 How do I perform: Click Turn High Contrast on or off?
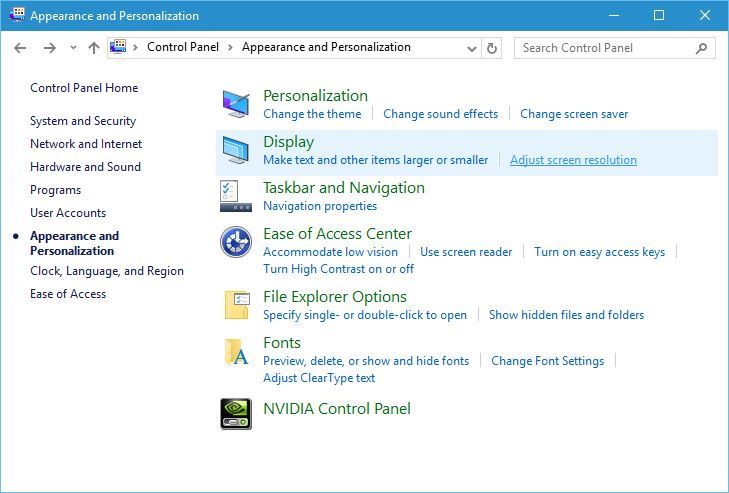[338, 269]
